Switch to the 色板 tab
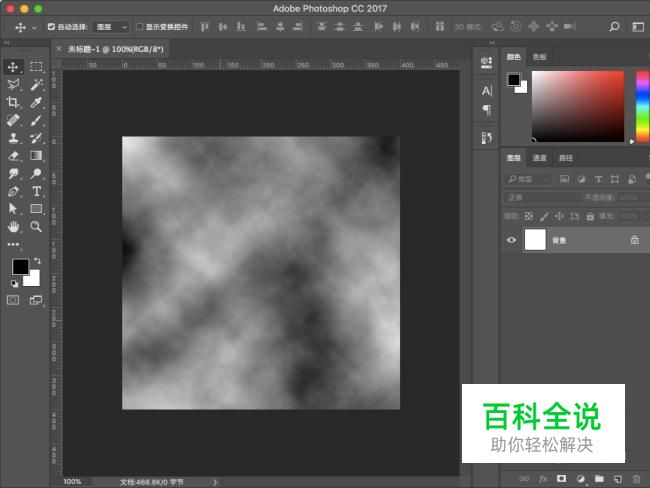 (x=539, y=57)
